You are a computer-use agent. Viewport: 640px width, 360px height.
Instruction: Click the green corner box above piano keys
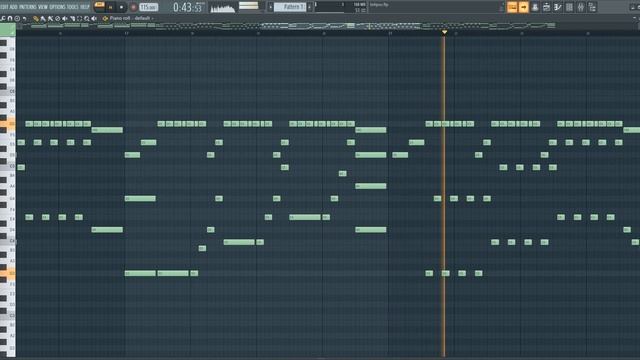[8, 30]
